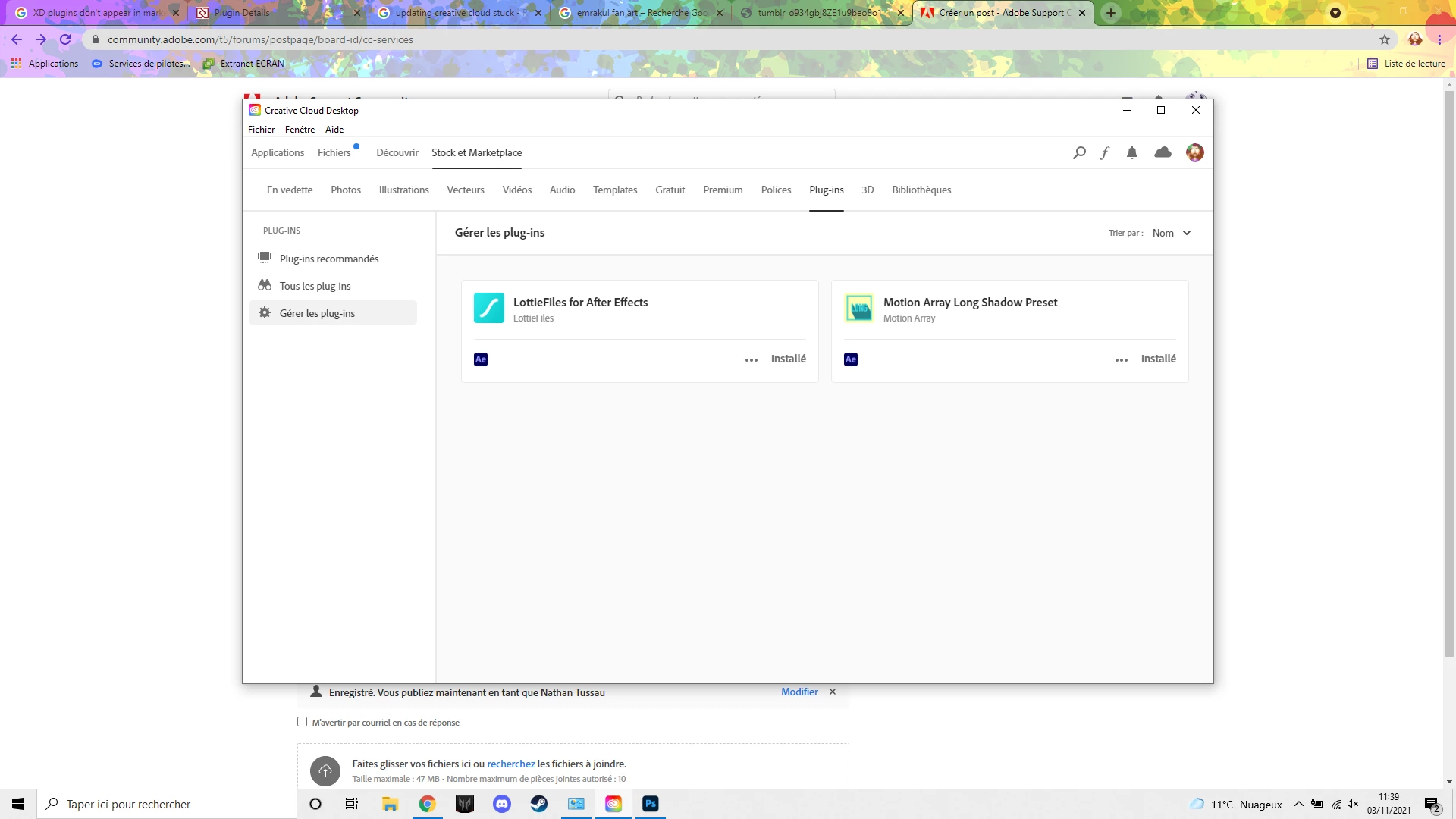This screenshot has height=819, width=1456.
Task: Open the search magnifier in Creative Cloud
Action: click(x=1079, y=152)
